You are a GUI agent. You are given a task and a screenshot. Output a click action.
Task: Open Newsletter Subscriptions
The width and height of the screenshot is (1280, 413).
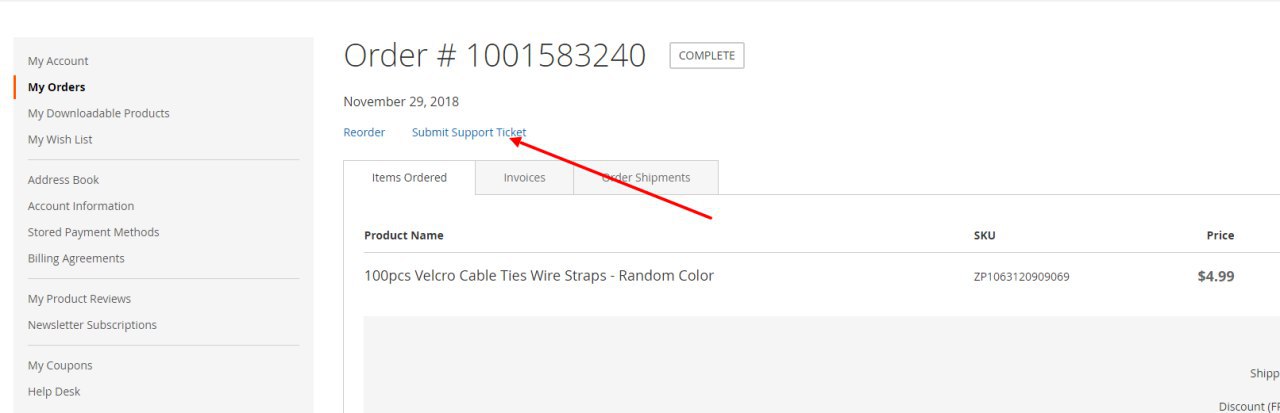(92, 325)
